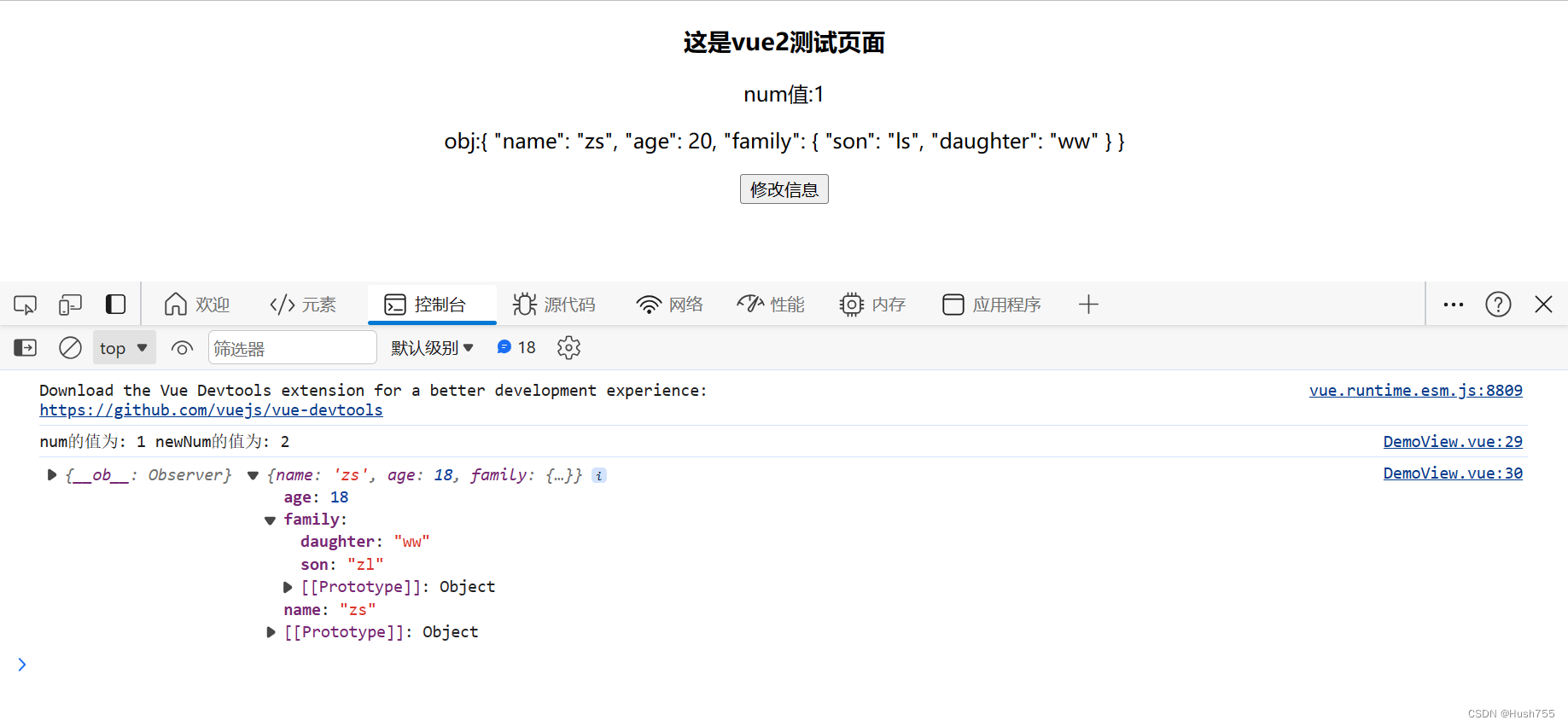Viewport: 1568px width, 726px height.
Task: Open DevTools help question mark icon
Action: pos(1498,305)
